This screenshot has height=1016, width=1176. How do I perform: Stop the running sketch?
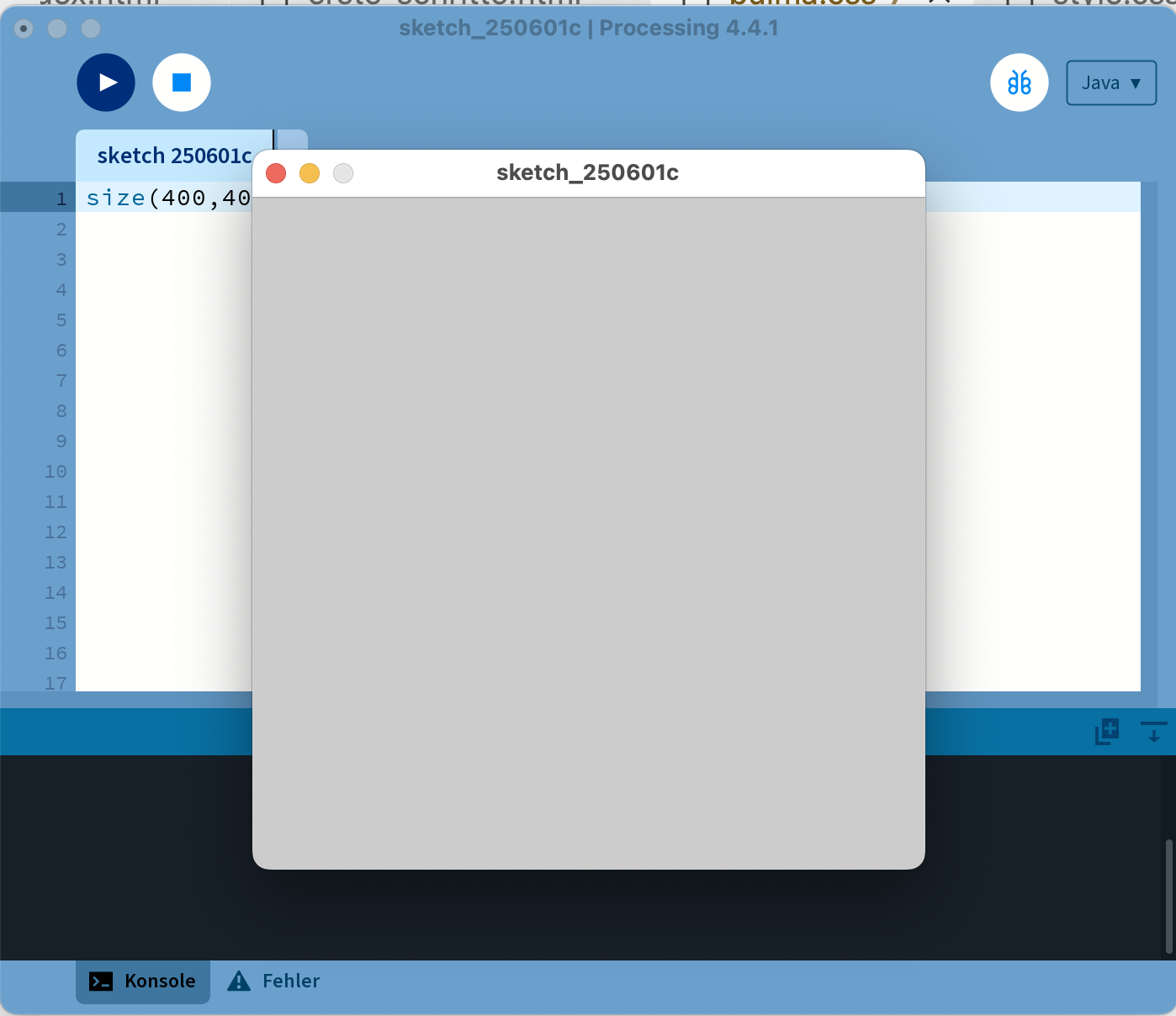pyautogui.click(x=182, y=82)
